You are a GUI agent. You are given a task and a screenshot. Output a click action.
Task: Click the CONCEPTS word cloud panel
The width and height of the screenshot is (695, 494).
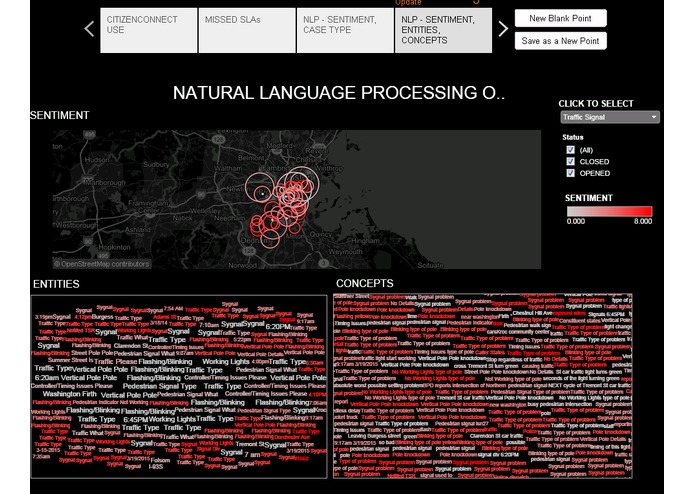coord(483,386)
